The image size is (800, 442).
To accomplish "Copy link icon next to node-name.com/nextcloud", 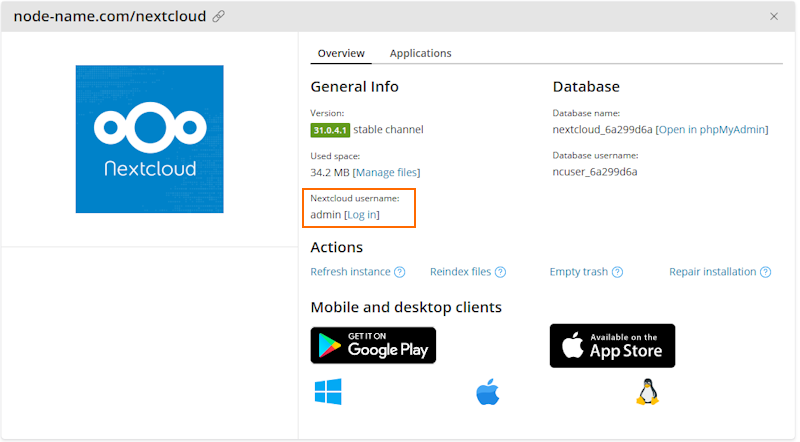I will tap(218, 16).
